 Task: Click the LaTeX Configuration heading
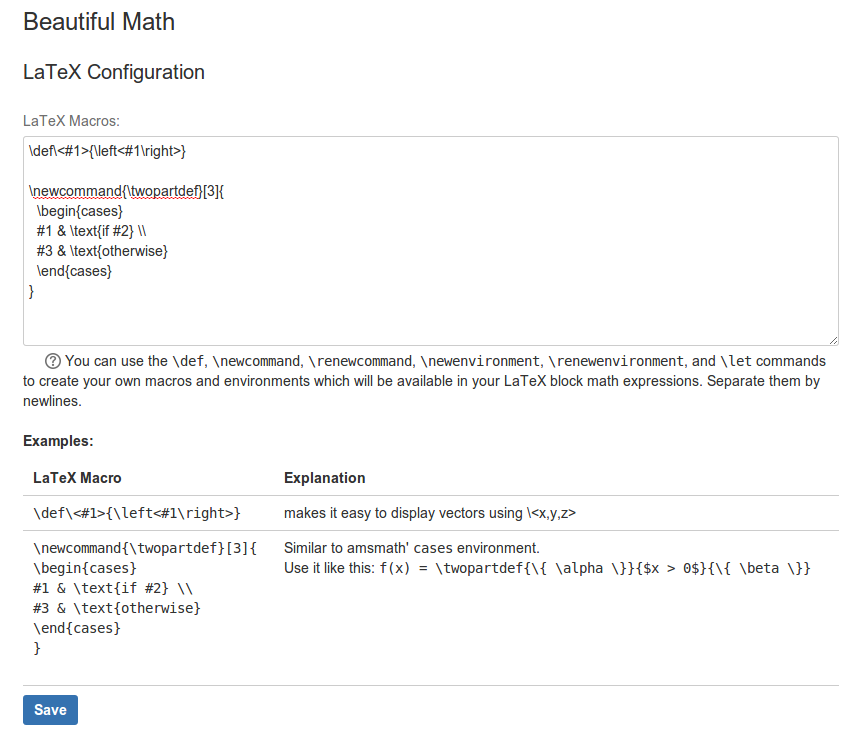click(114, 72)
